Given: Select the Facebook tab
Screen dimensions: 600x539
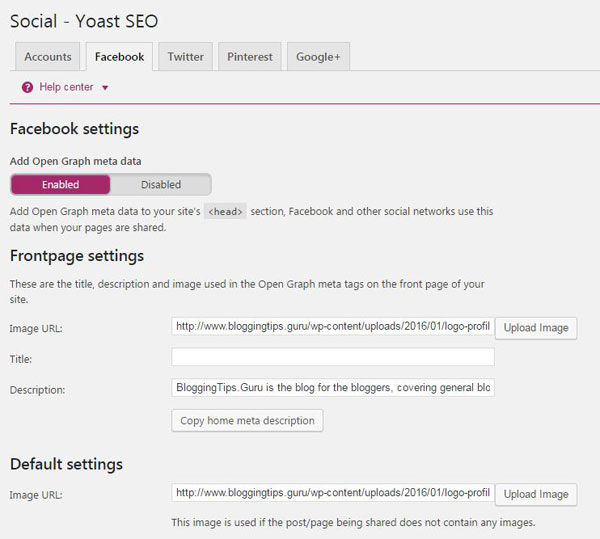Looking at the screenshot, I should (119, 57).
